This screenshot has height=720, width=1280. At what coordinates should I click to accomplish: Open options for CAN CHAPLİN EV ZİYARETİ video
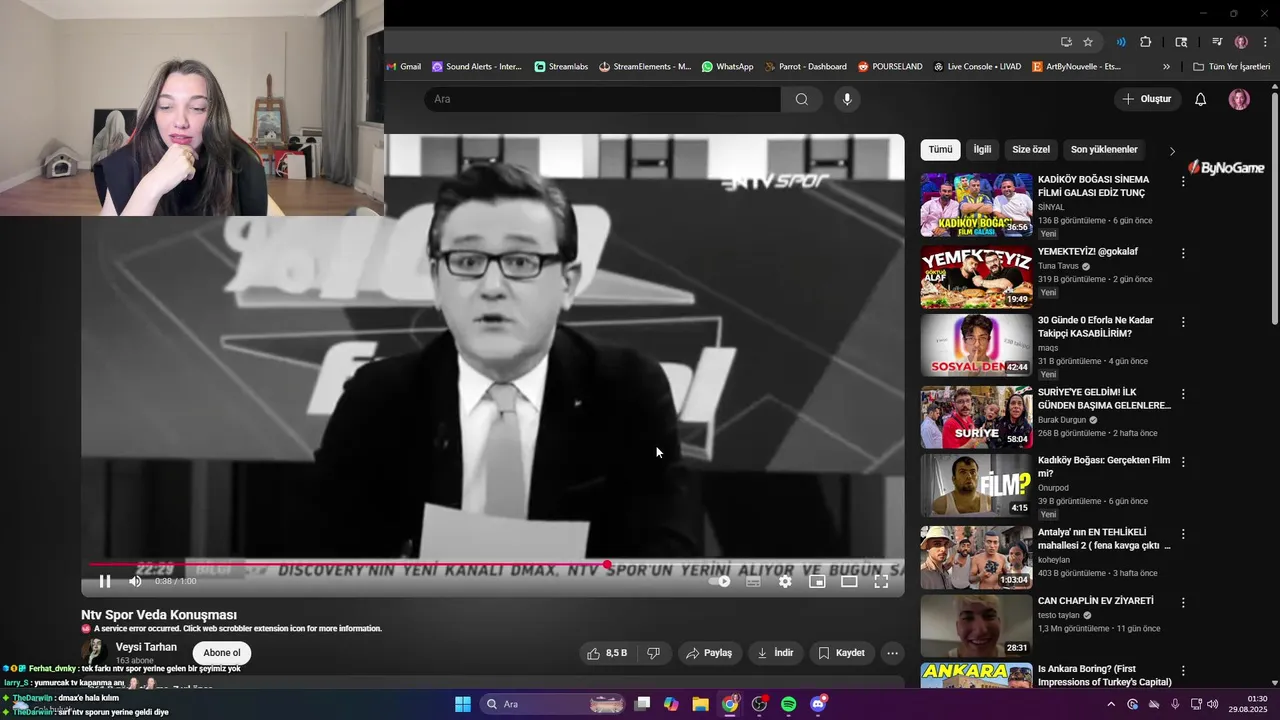1183,603
